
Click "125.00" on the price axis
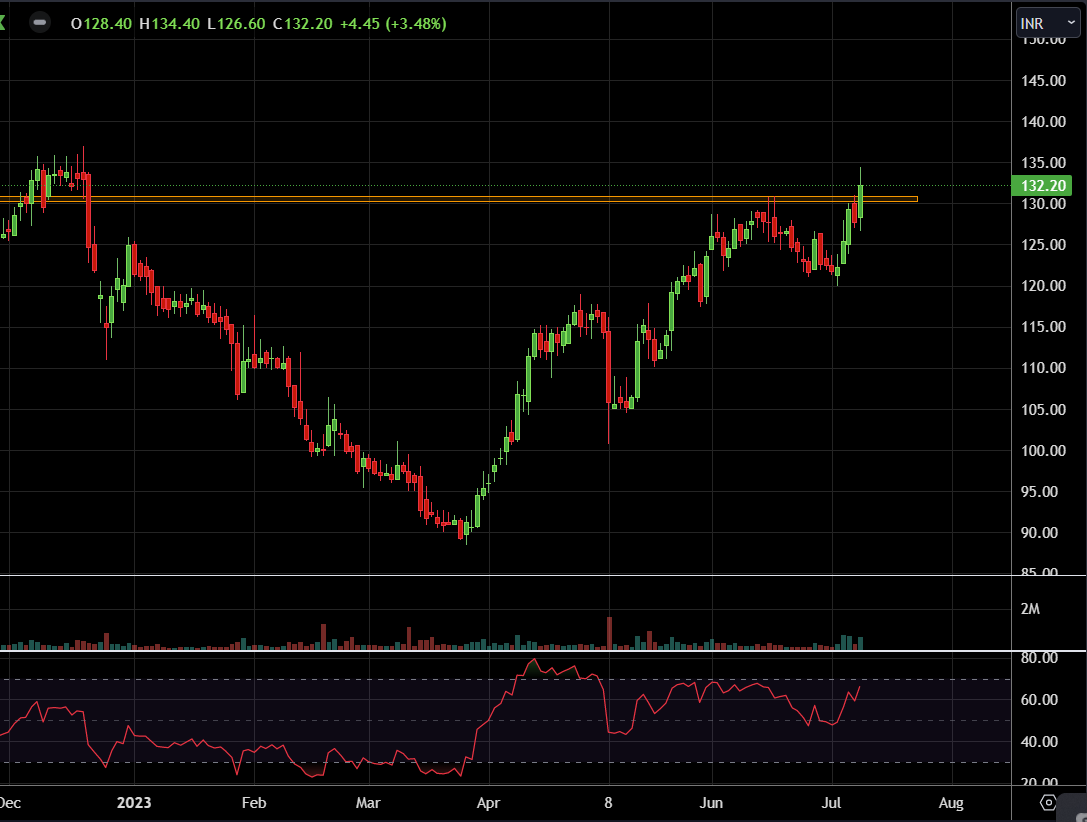click(x=1043, y=245)
